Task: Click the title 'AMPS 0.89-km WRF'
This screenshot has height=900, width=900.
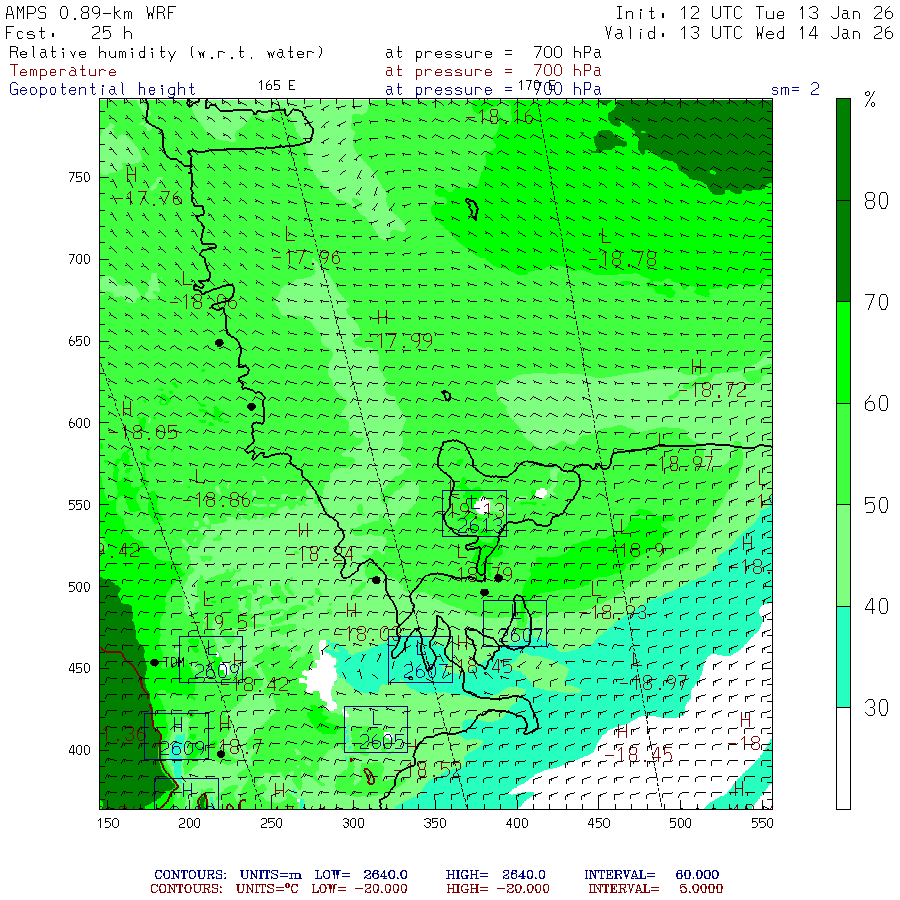Action: [91, 13]
